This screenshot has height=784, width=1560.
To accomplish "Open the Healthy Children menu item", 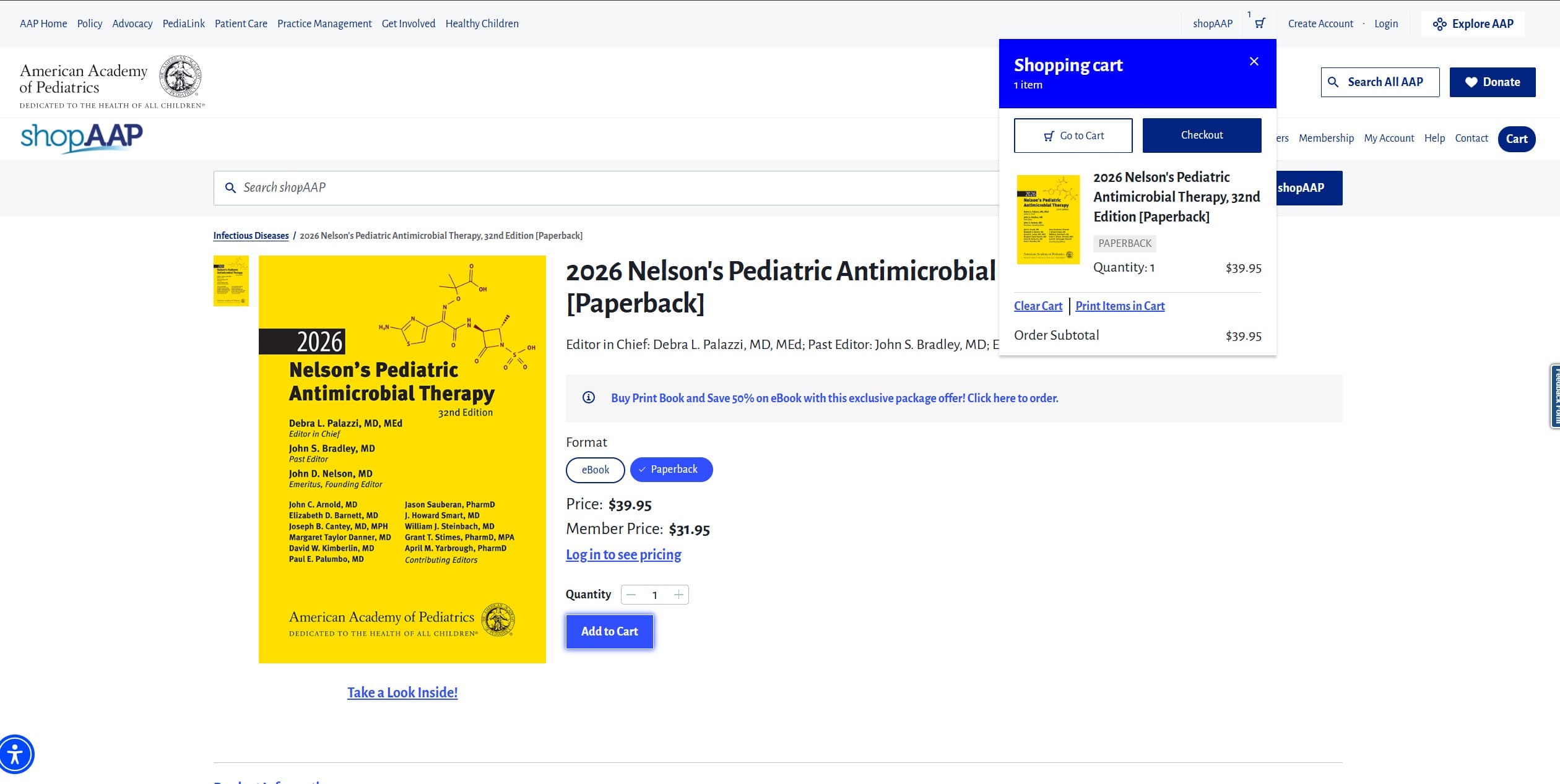I will [x=482, y=24].
